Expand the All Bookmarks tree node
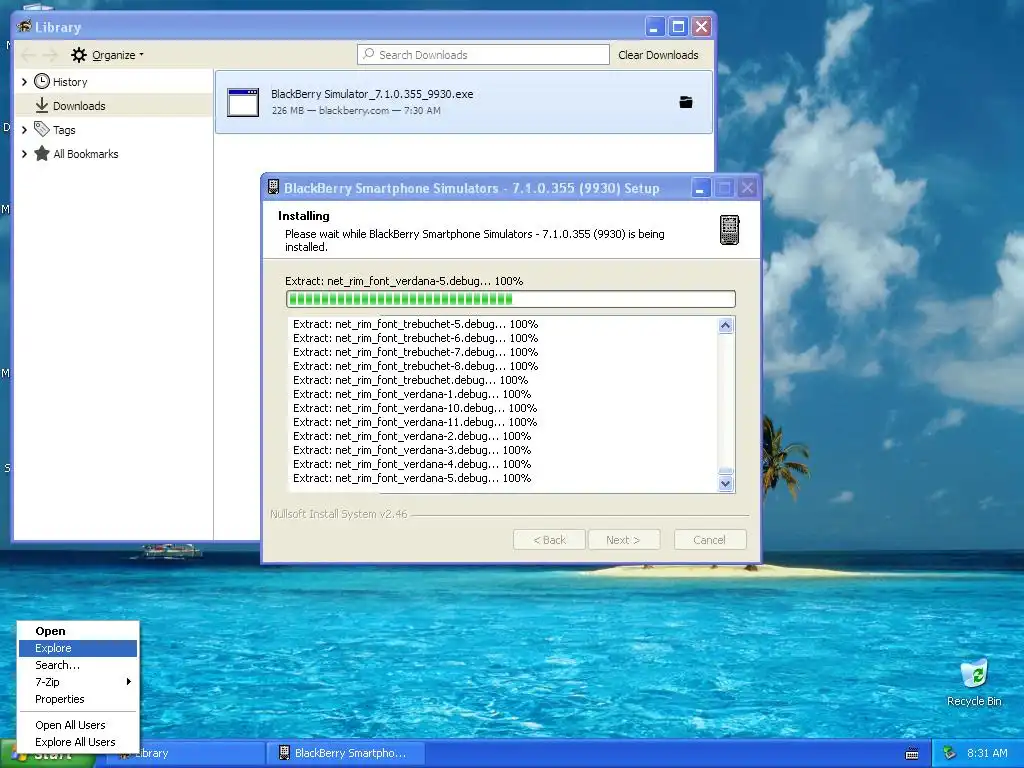1024x768 pixels. pos(24,153)
